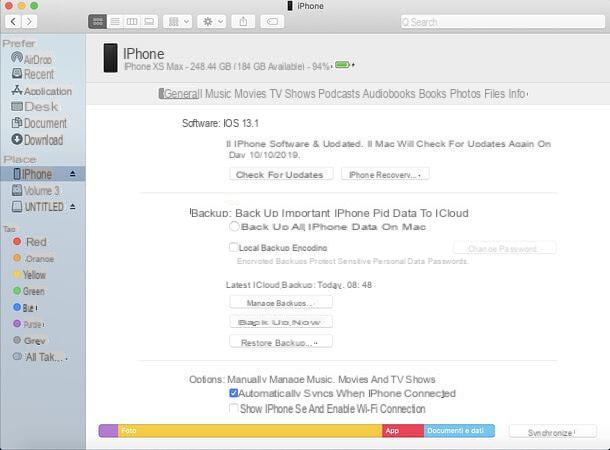The width and height of the screenshot is (610, 450).
Task: Open UNTITLED drive in sidebar
Action: [x=38, y=207]
